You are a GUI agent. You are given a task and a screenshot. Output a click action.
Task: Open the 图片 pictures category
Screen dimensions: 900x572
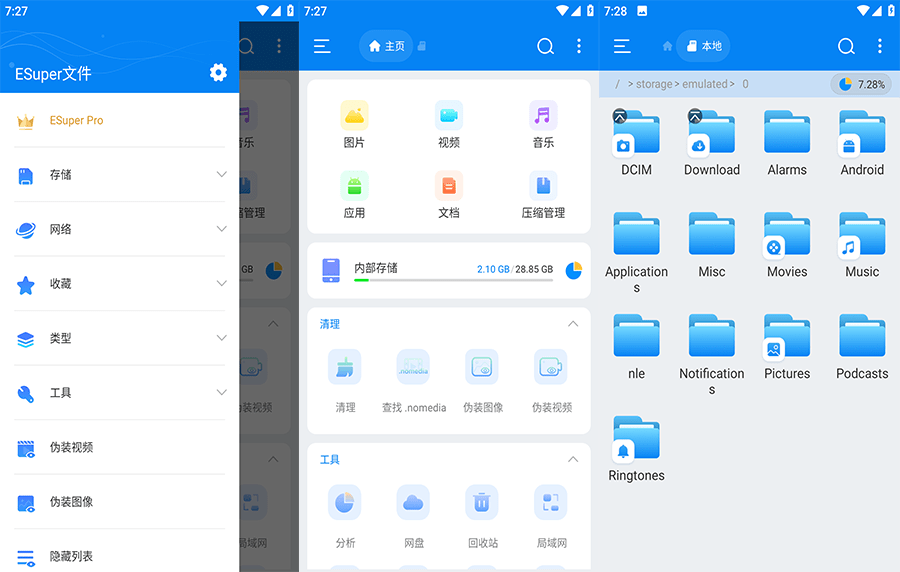(354, 125)
